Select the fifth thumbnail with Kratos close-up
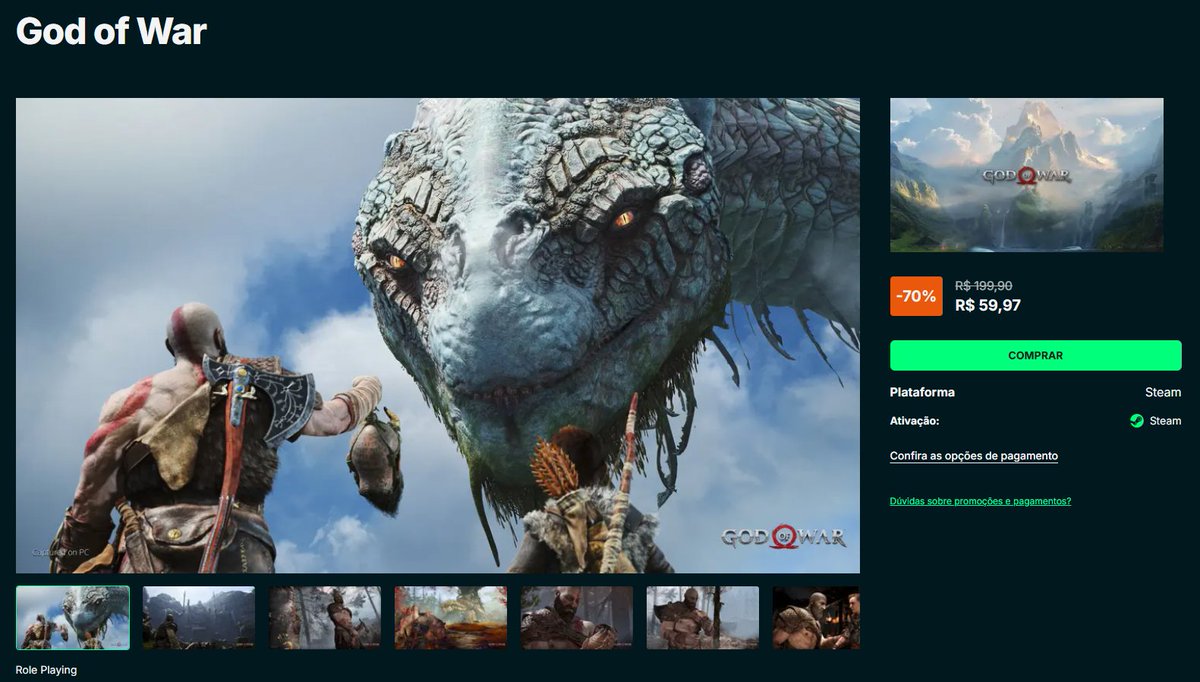 tap(577, 618)
